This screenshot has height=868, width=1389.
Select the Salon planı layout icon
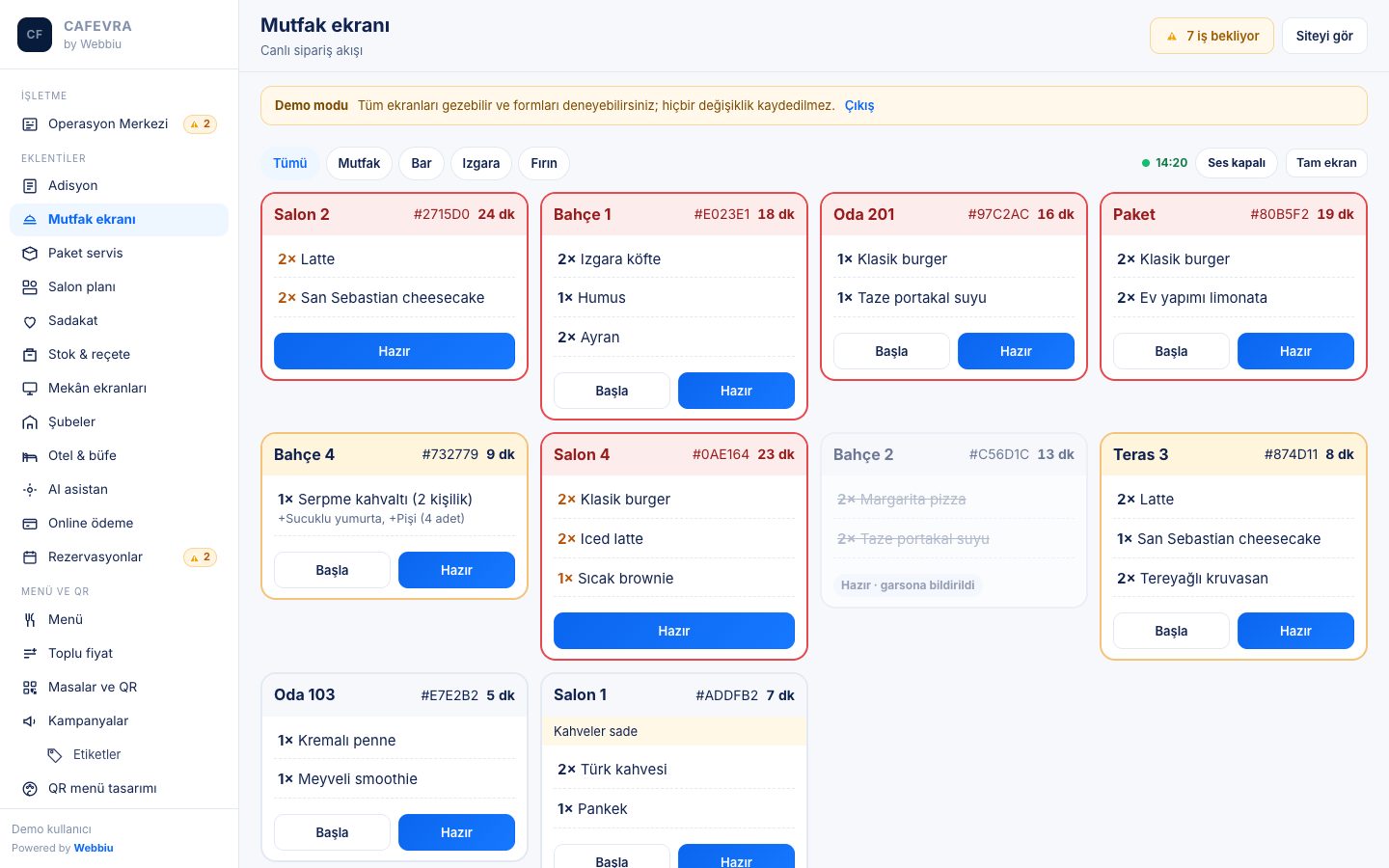click(30, 287)
